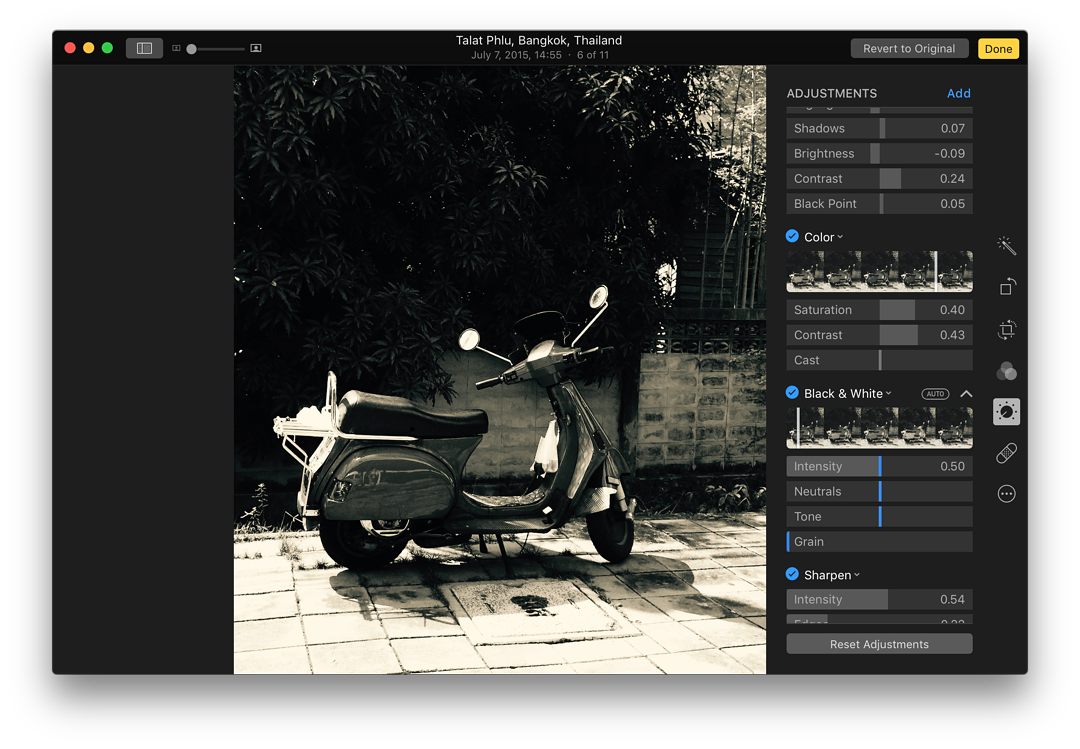1080x749 pixels.
Task: Enable AUTO for Black & White
Action: click(935, 393)
